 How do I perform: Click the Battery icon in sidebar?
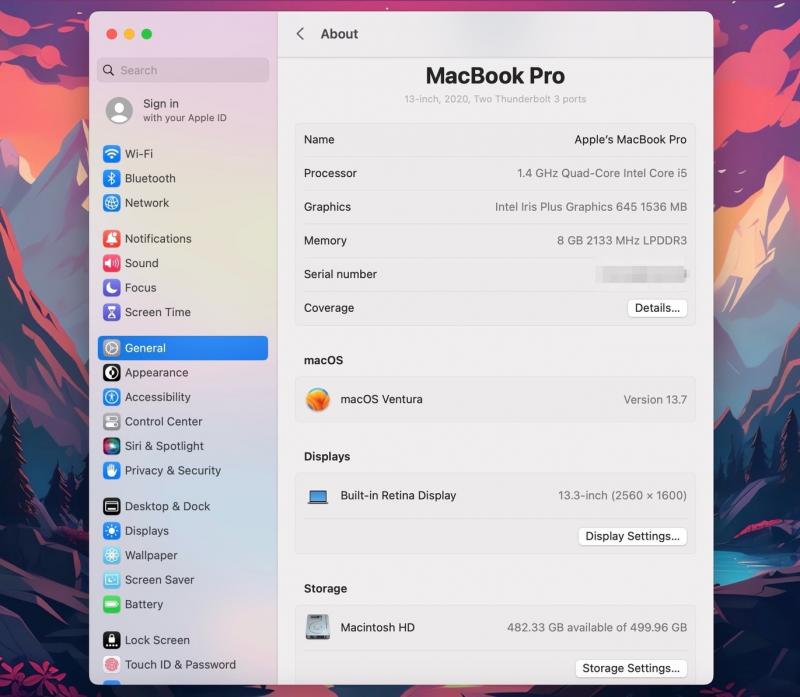click(x=112, y=604)
